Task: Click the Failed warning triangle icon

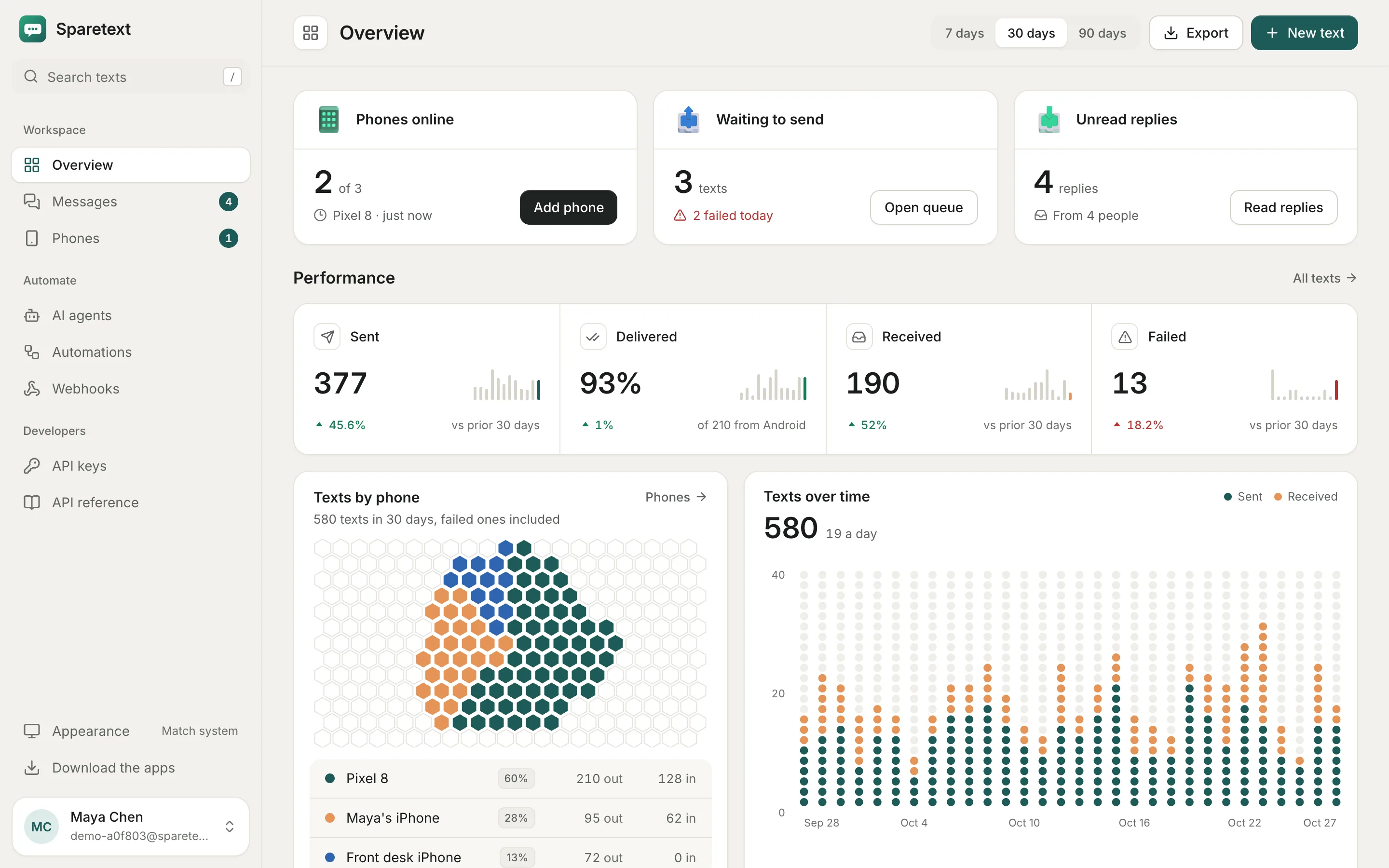Action: (x=1125, y=337)
